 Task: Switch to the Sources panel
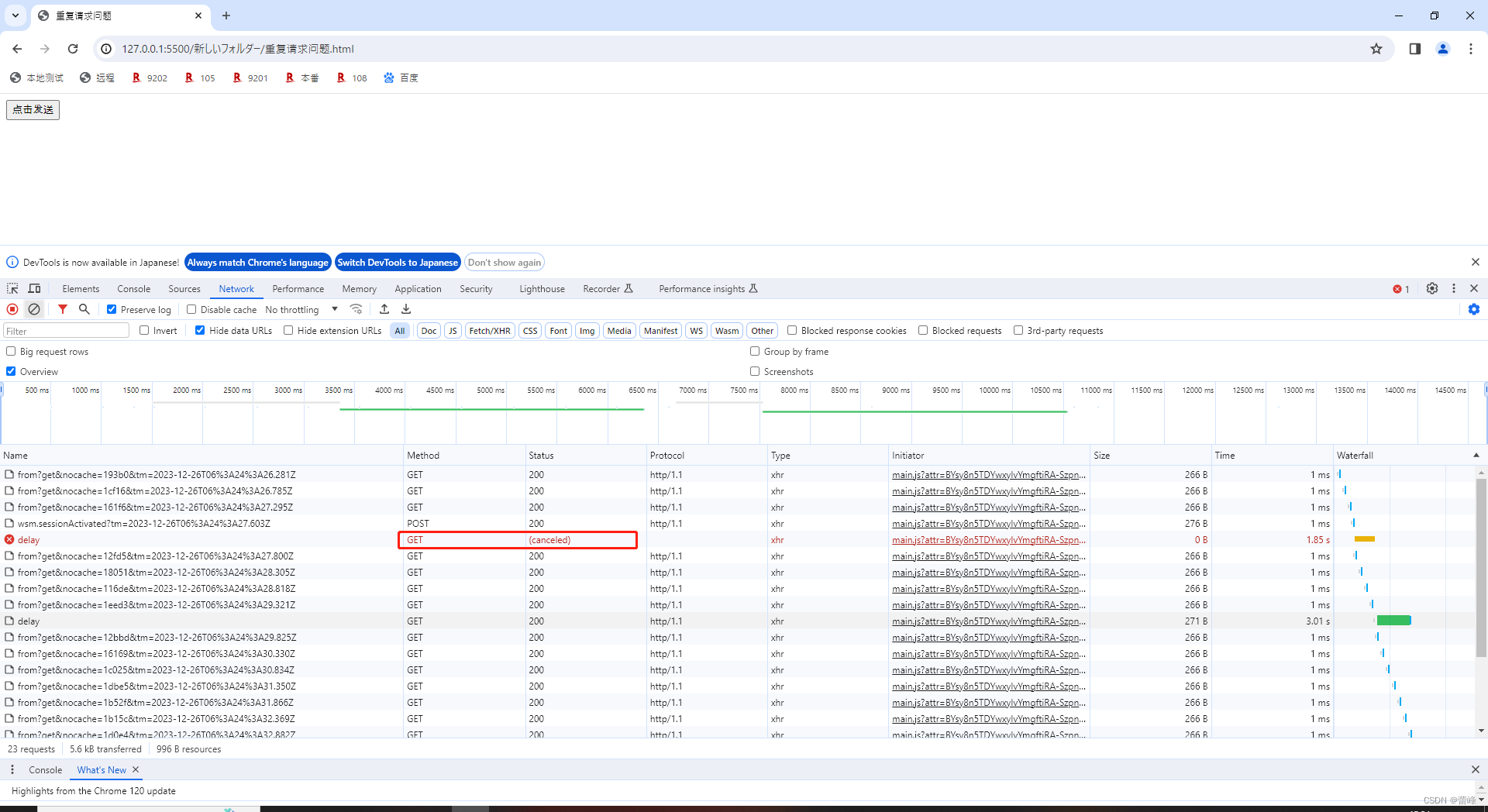pyautogui.click(x=184, y=288)
